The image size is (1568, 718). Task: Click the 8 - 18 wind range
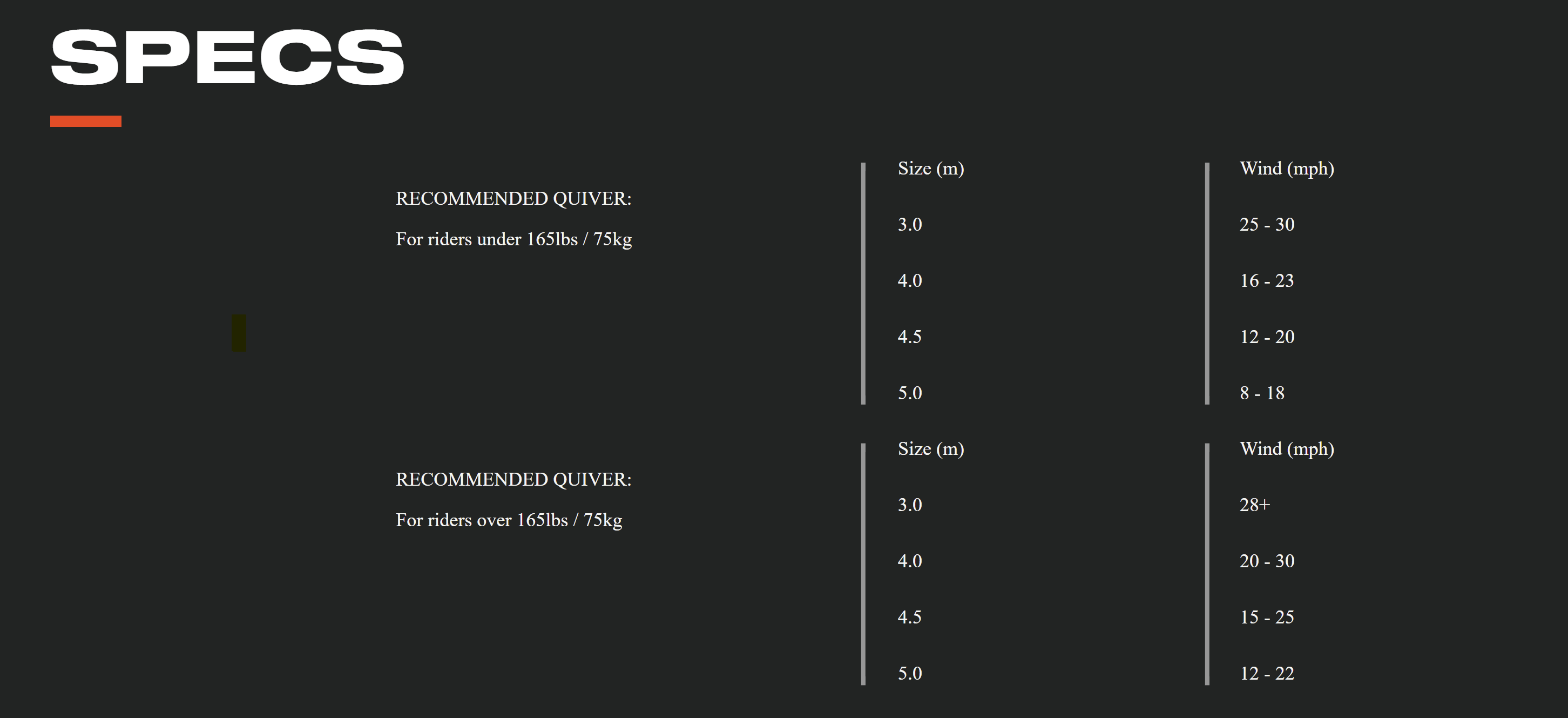click(x=1262, y=393)
